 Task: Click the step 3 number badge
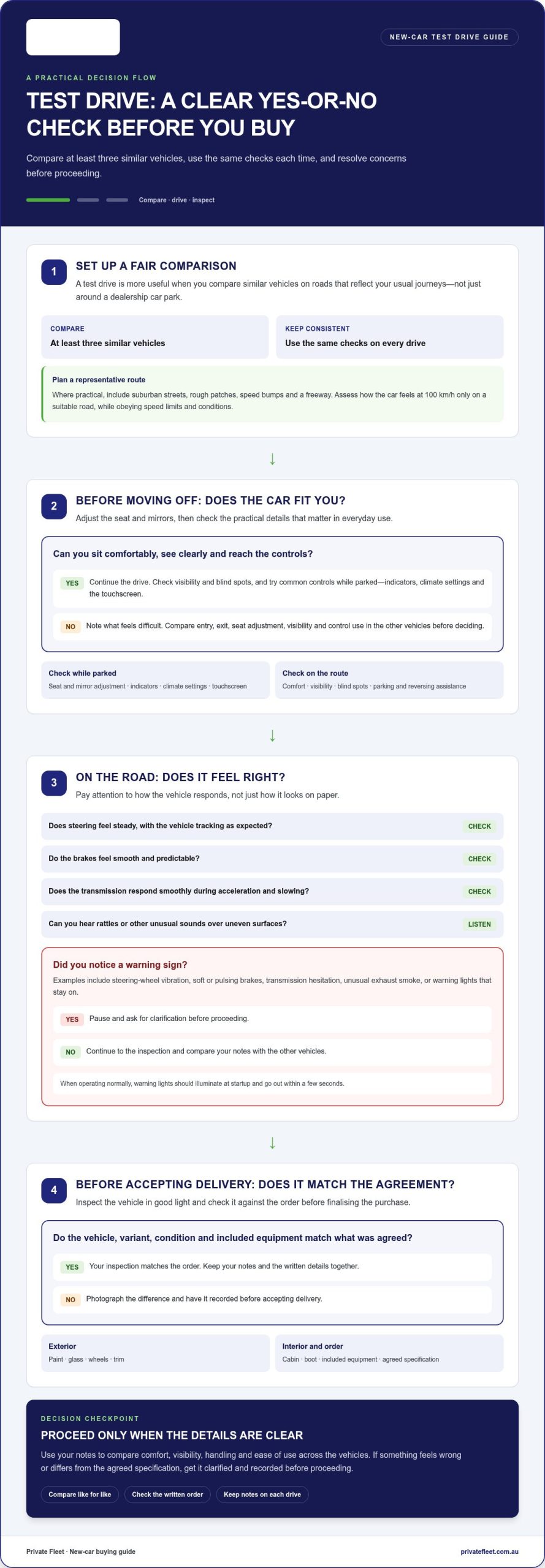(x=54, y=783)
